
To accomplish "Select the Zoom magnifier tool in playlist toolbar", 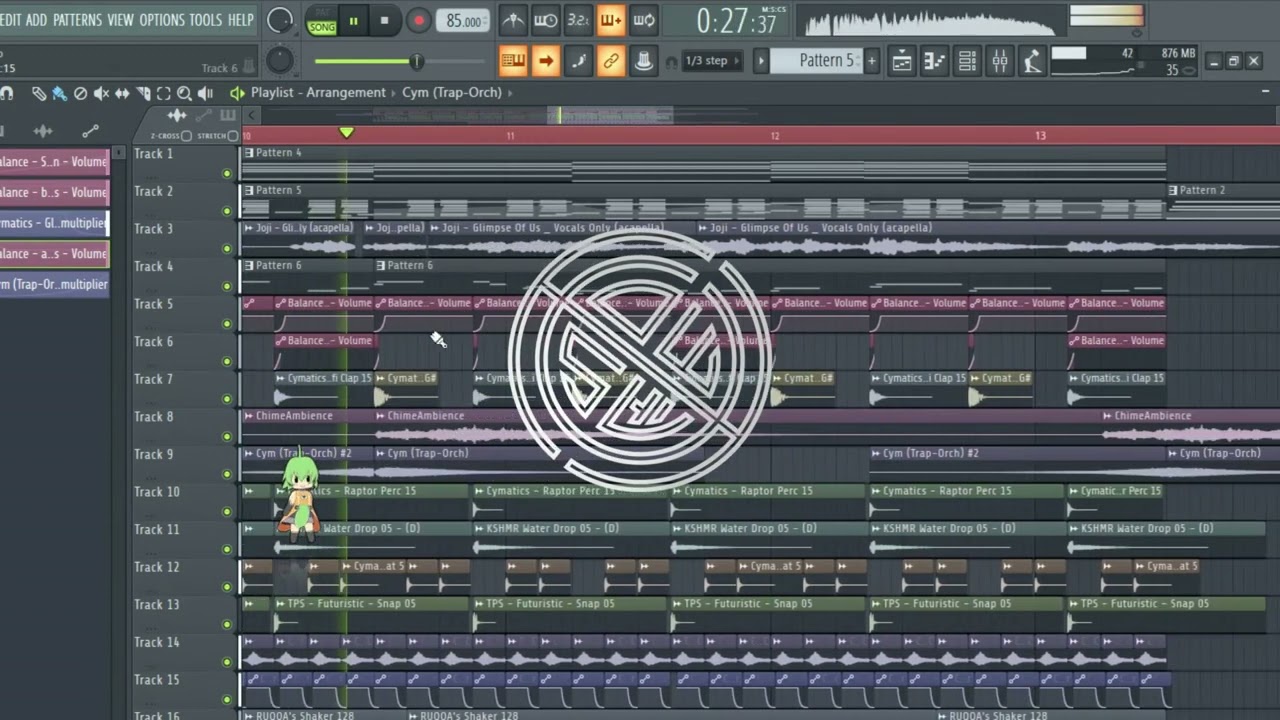I will (x=184, y=93).
